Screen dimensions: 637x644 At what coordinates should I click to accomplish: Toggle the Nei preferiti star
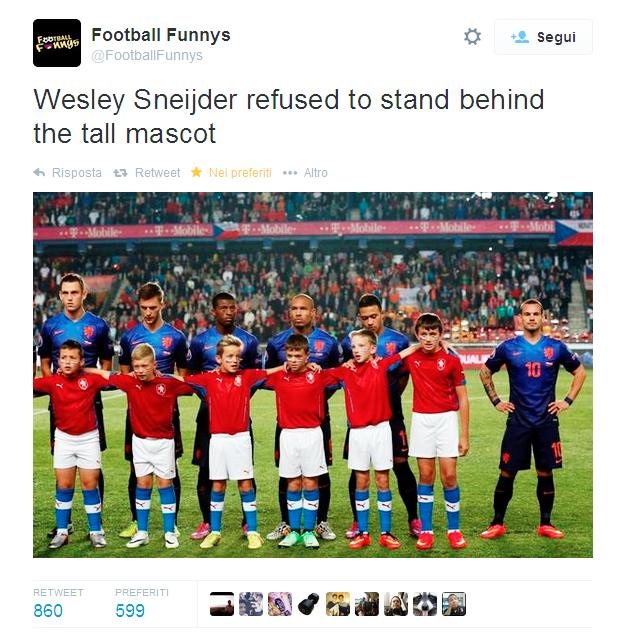click(x=231, y=172)
